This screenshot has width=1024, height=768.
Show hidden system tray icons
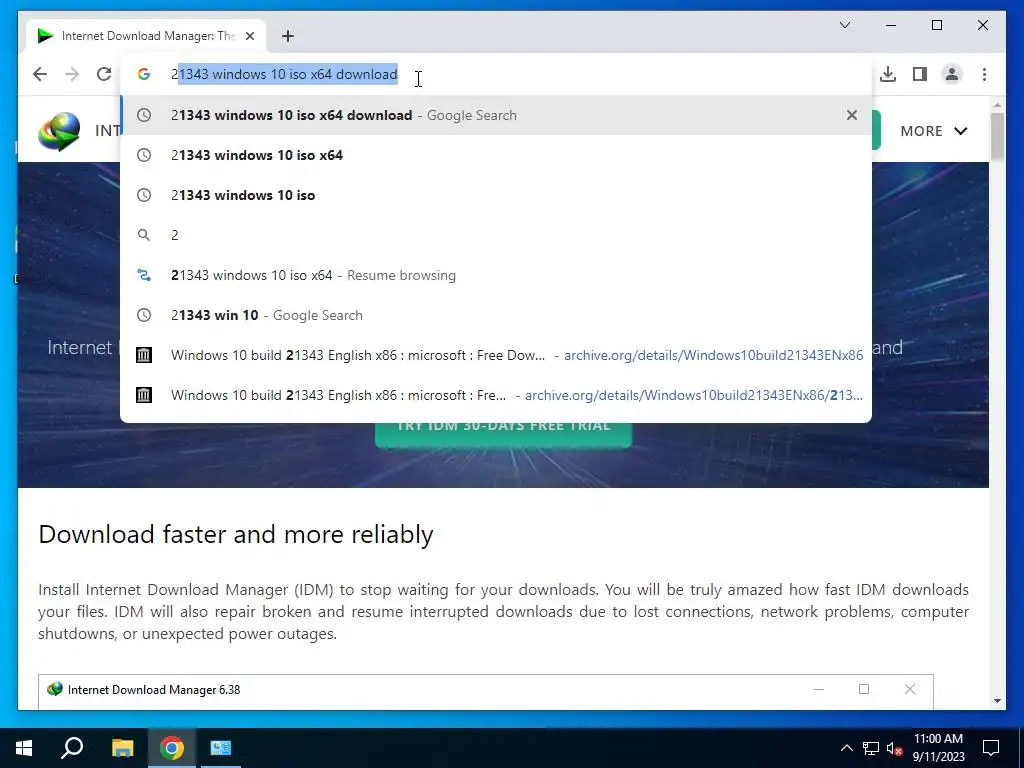pyautogui.click(x=846, y=748)
